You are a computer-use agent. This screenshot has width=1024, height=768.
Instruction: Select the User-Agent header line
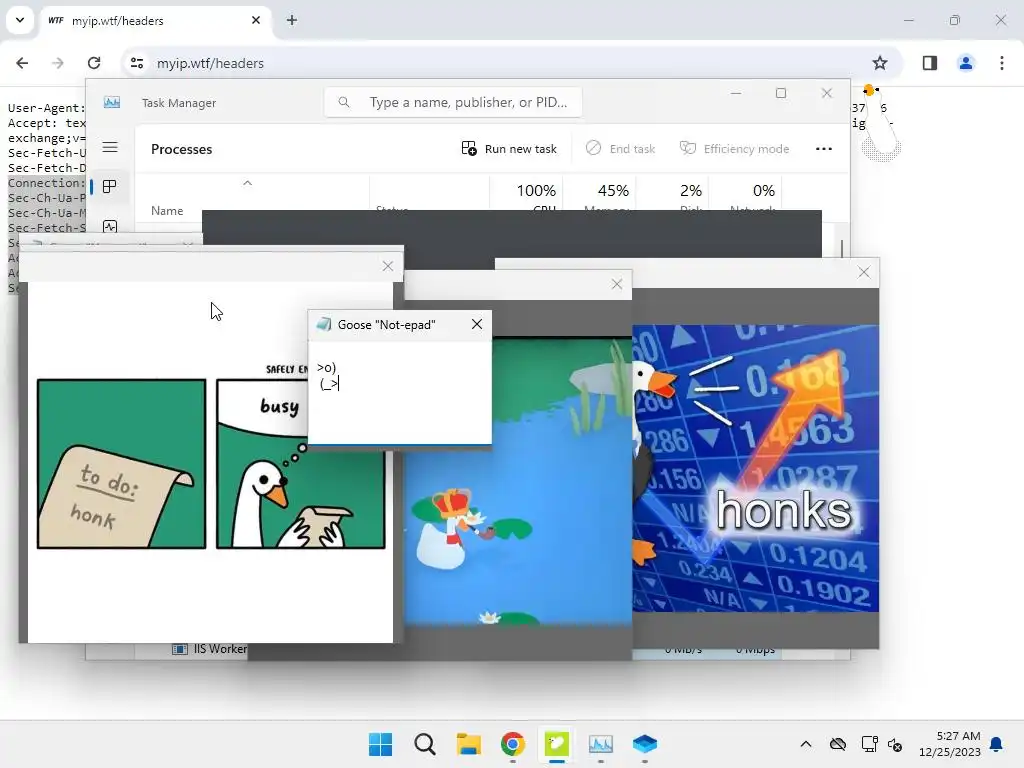[x=46, y=108]
